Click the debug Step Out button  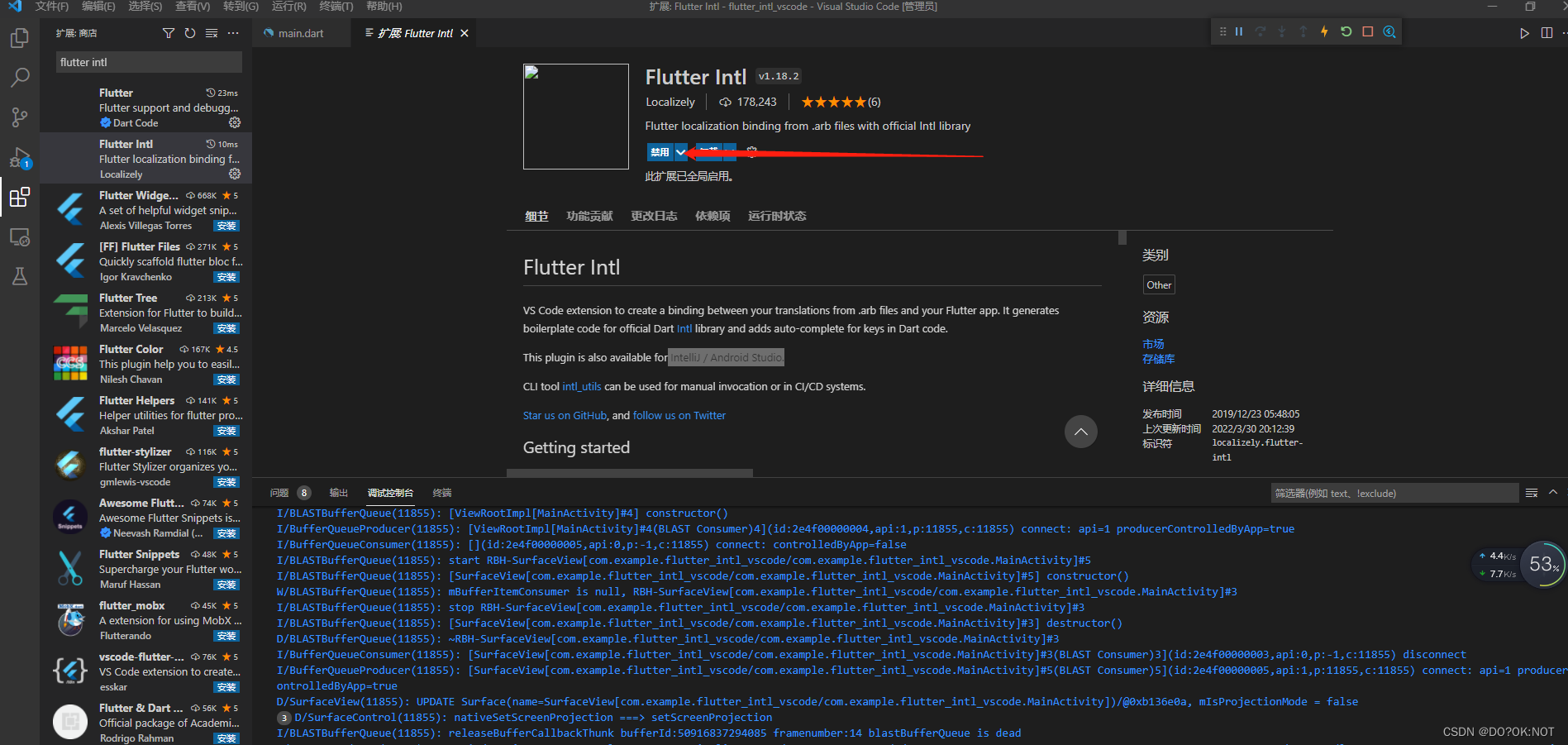point(1303,31)
